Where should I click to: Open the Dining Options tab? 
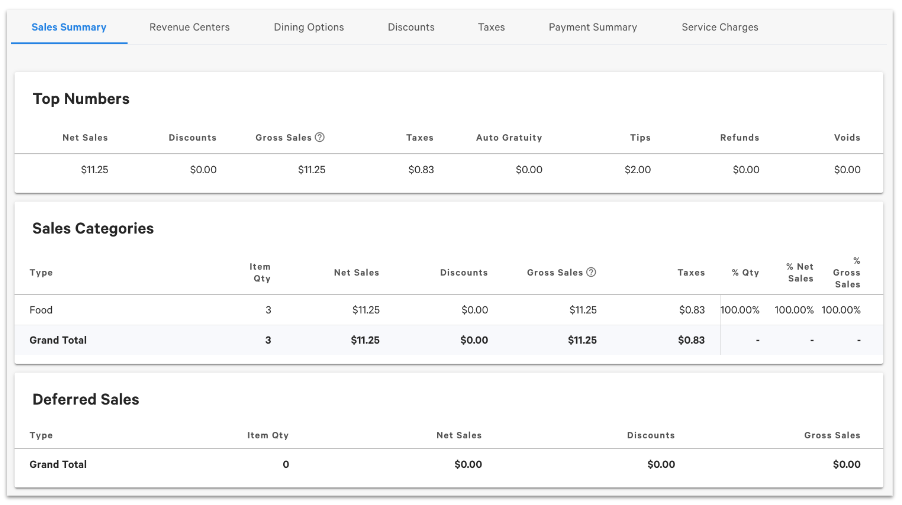click(x=308, y=27)
